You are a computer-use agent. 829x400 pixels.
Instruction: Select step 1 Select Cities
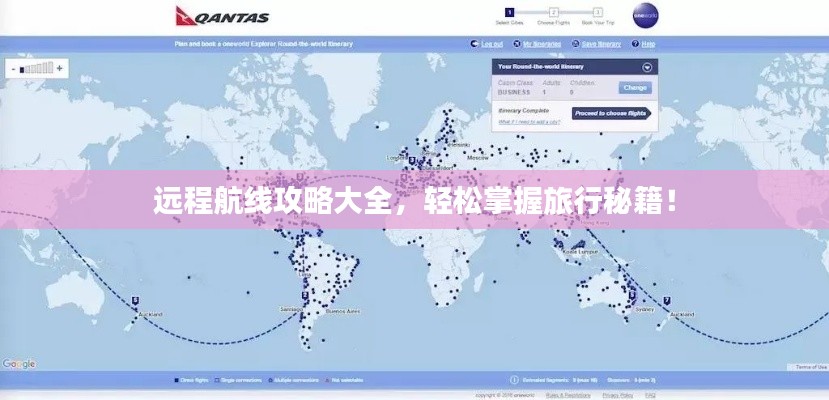[510, 13]
